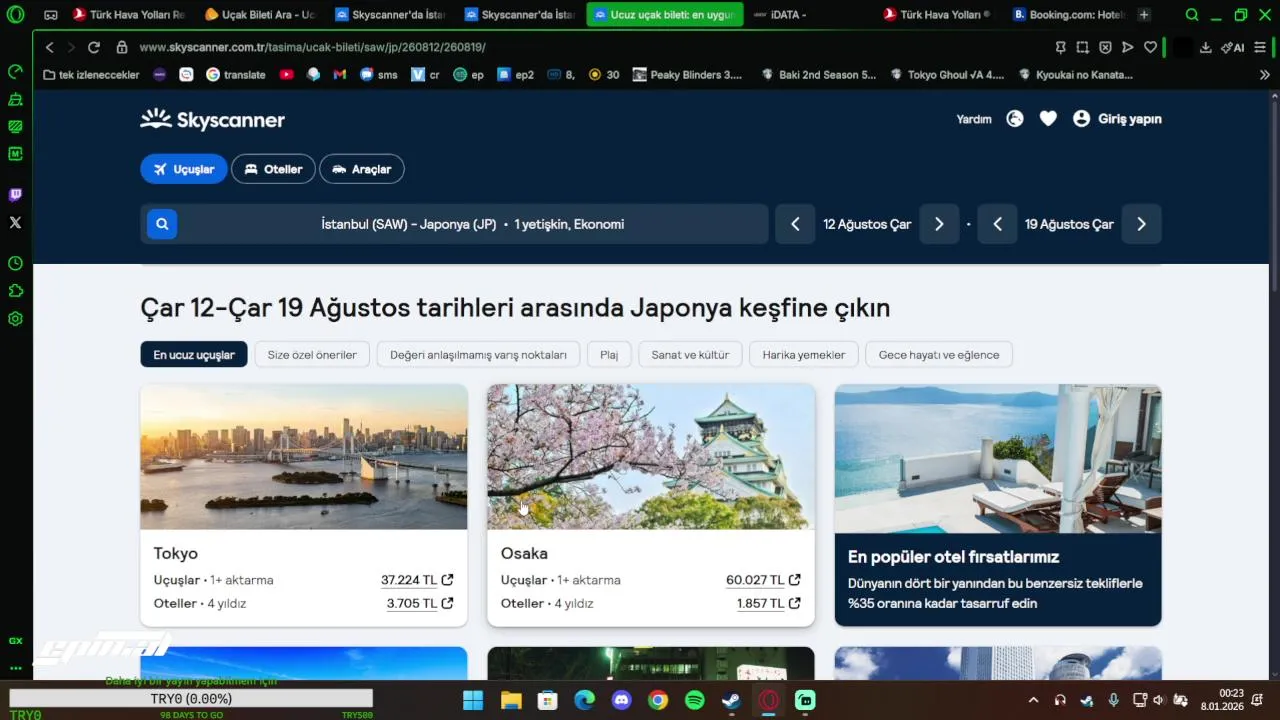The width and height of the screenshot is (1280, 720).
Task: Switch to the Uçak Bileti Ara browser tab
Action: click(260, 15)
